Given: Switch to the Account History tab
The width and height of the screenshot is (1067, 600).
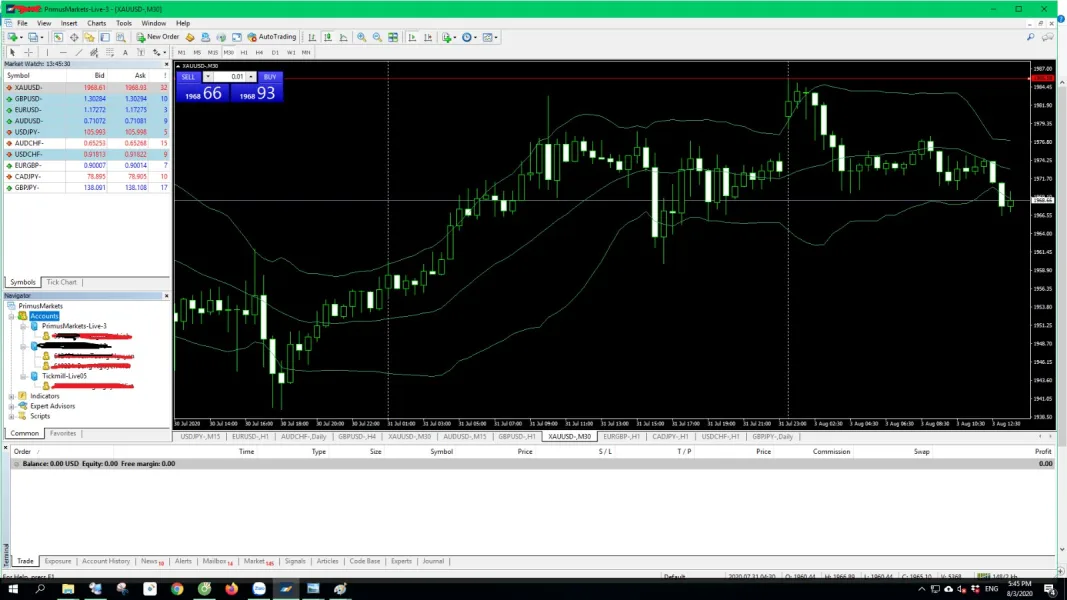Looking at the screenshot, I should point(106,561).
